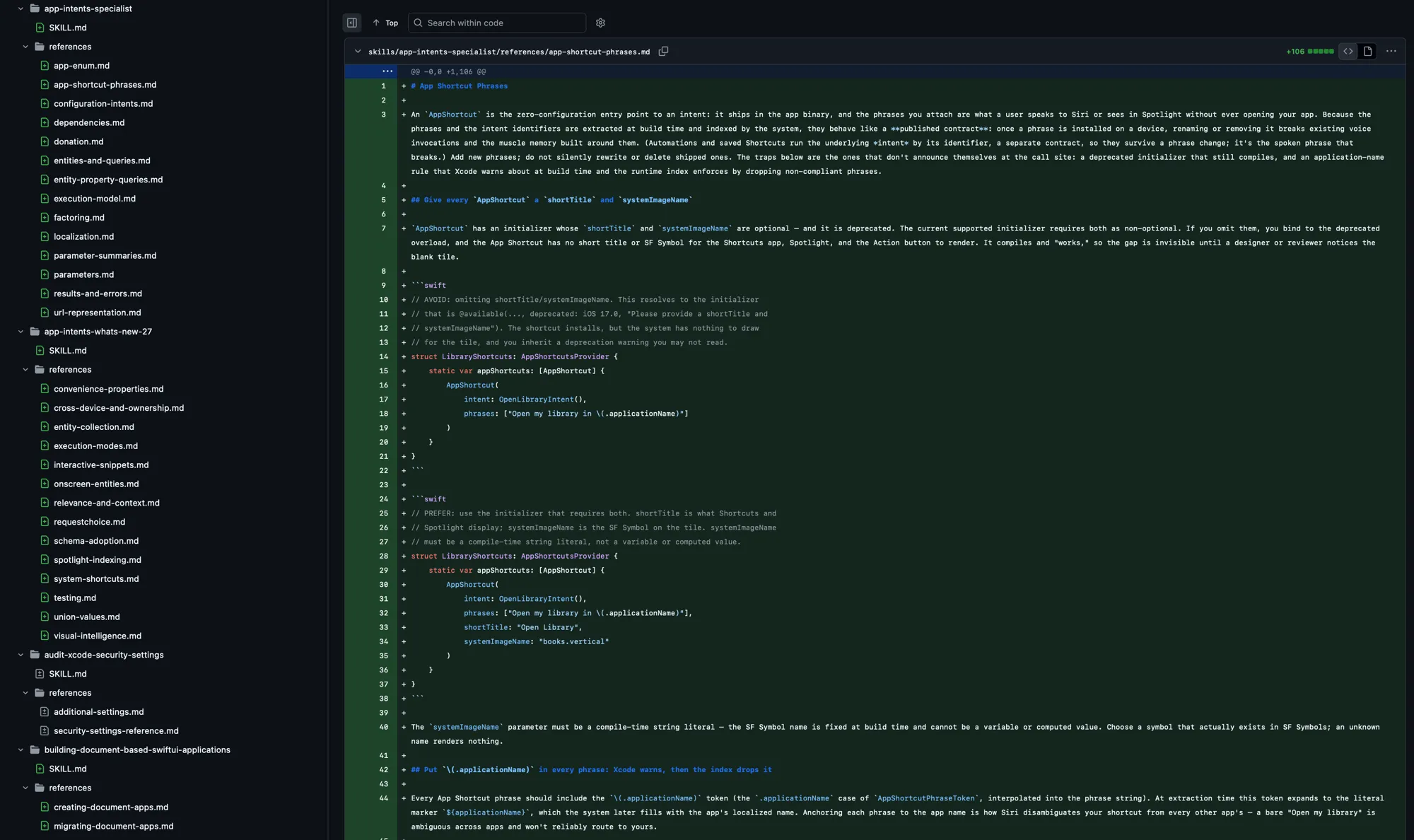Open localization.md file
1414x840 pixels.
click(x=83, y=237)
